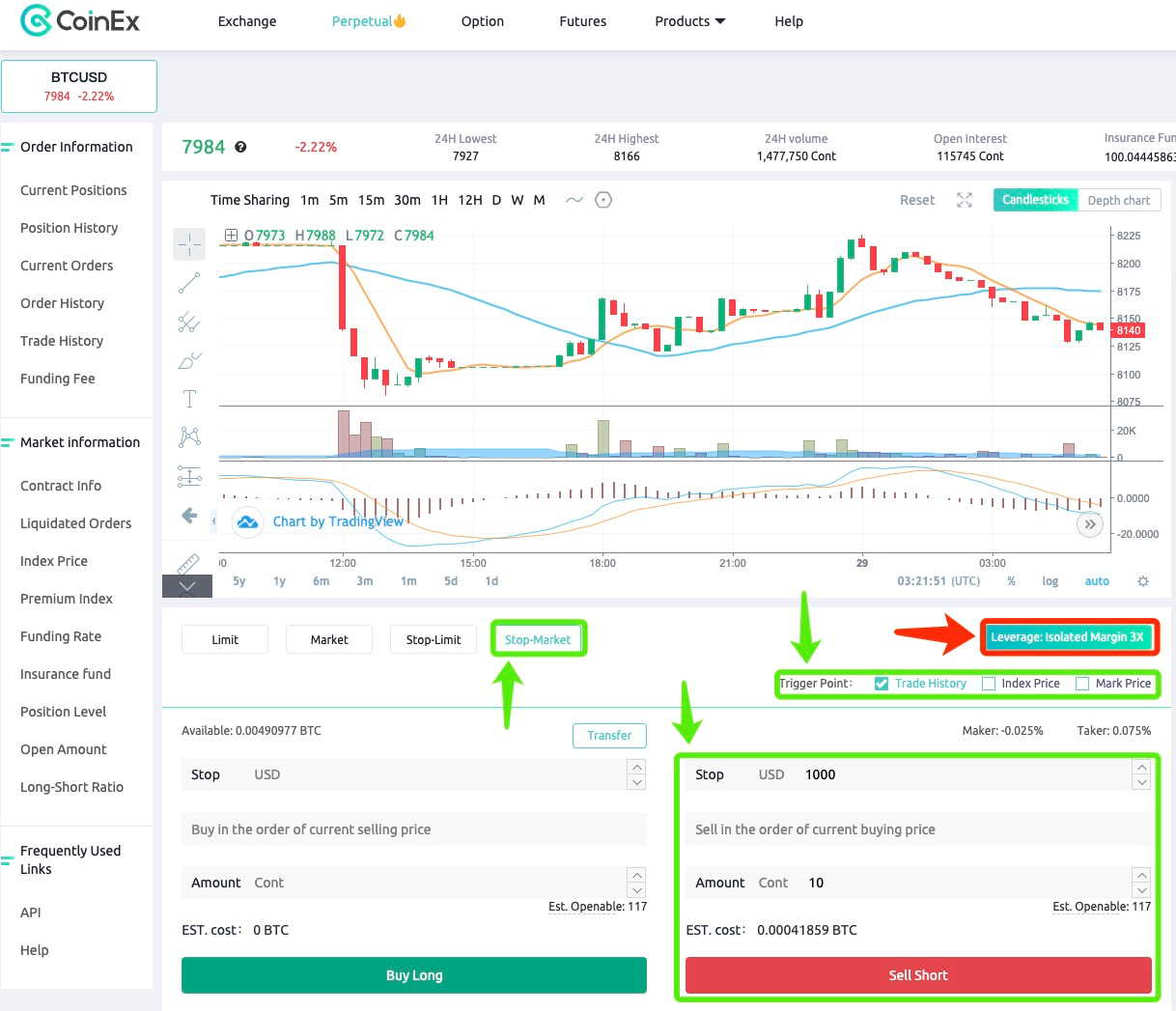Increase the buy-side Stop price stepper
This screenshot has width=1176, height=1011.
[636, 767]
